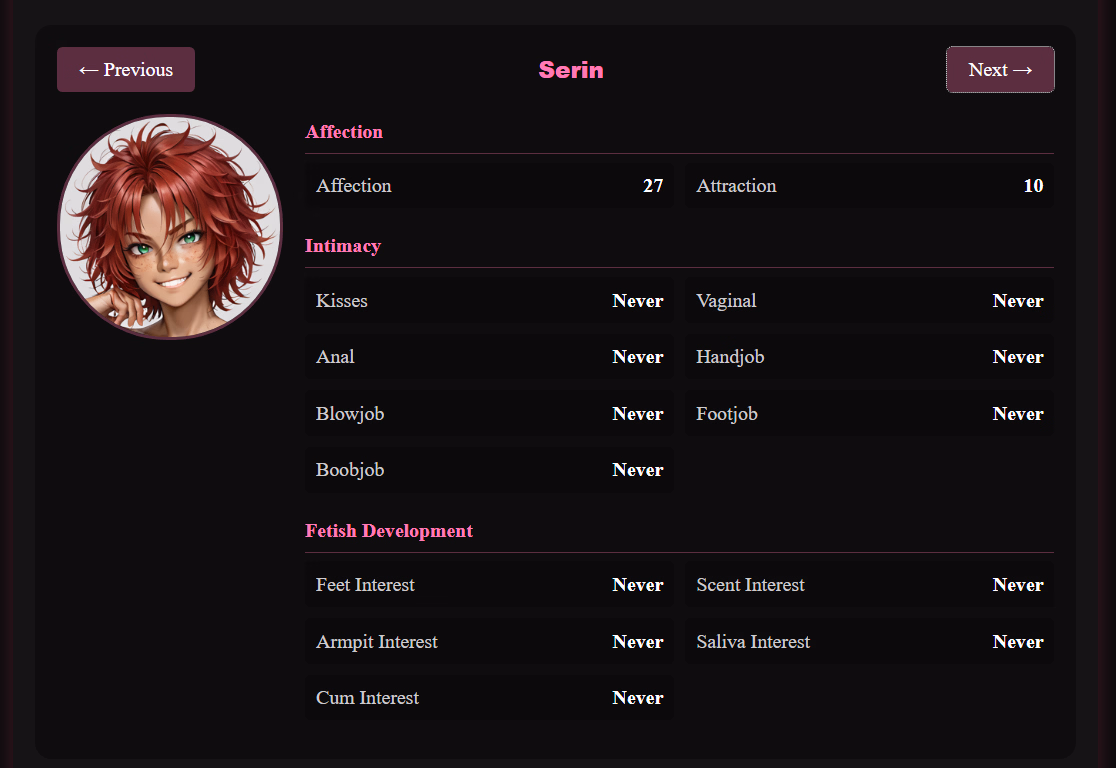The width and height of the screenshot is (1116, 768).
Task: Select the Footjob stat row
Action: (869, 414)
